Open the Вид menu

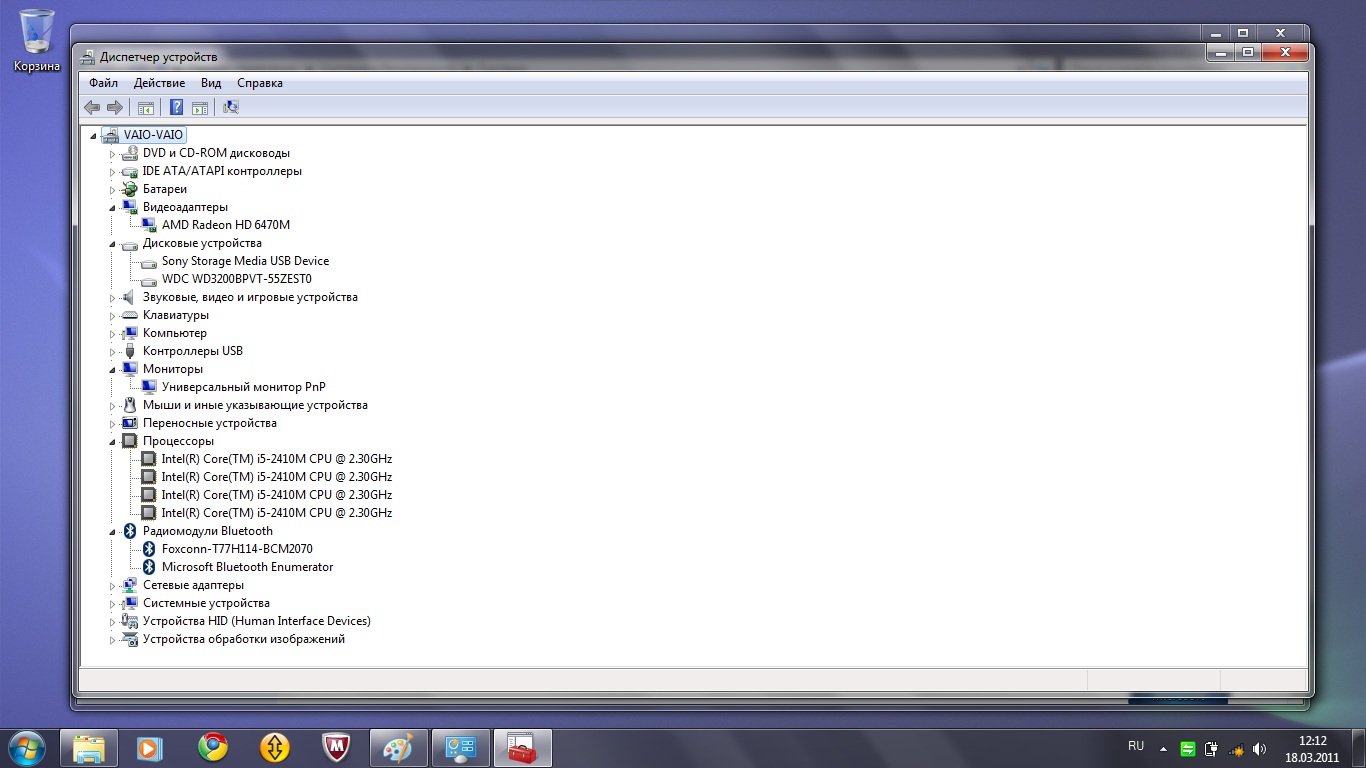[x=211, y=83]
